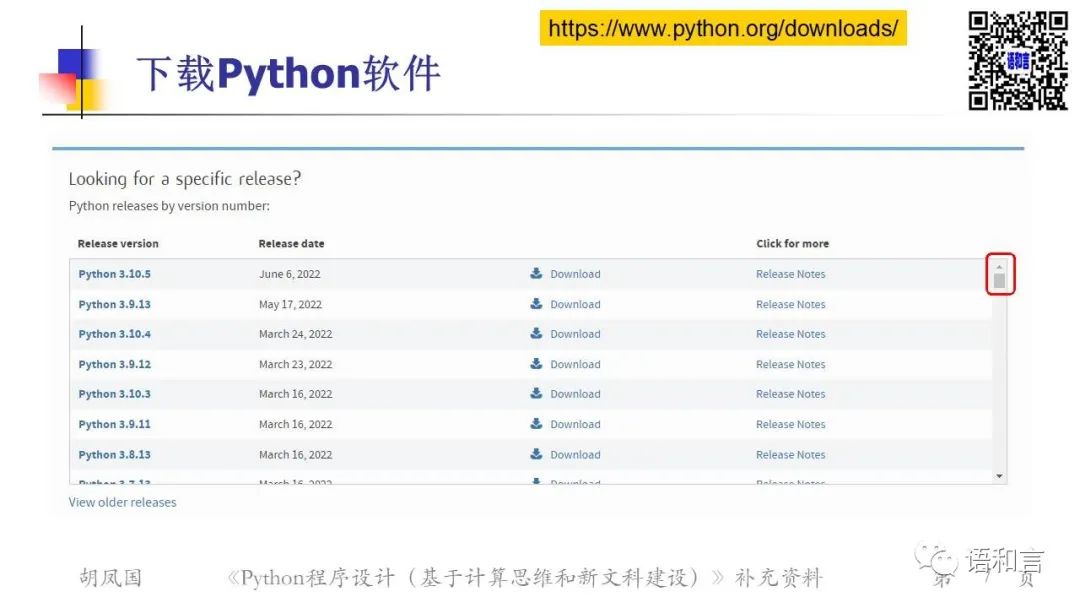This screenshot has width=1080, height=608.
Task: View Release Notes for Python 3.10.5
Action: point(791,274)
